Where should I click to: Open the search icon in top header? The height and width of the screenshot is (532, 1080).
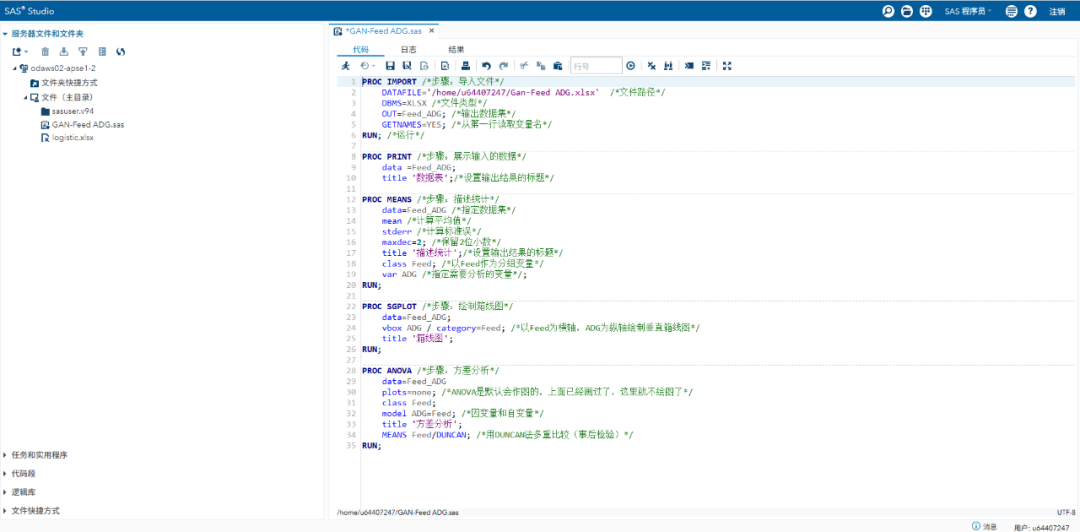point(887,11)
